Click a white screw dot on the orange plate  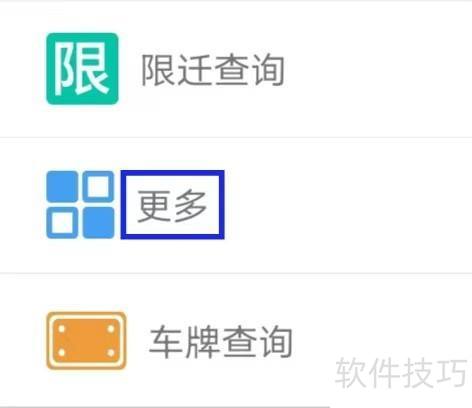coord(61,329)
